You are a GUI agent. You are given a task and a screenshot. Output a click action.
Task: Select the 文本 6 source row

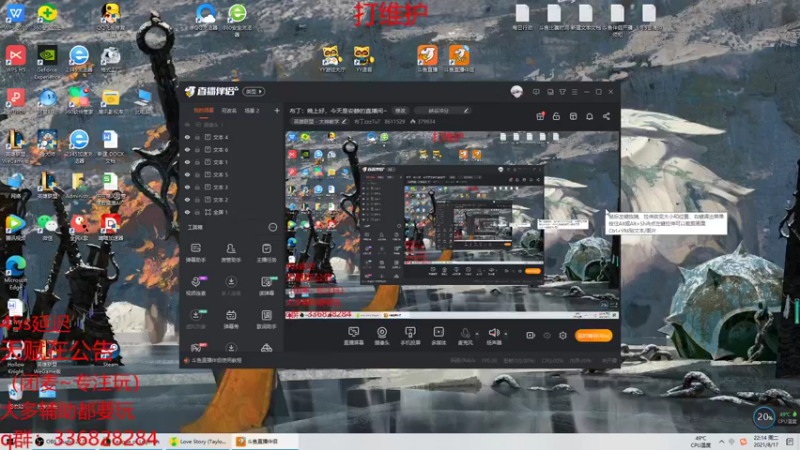(x=232, y=149)
